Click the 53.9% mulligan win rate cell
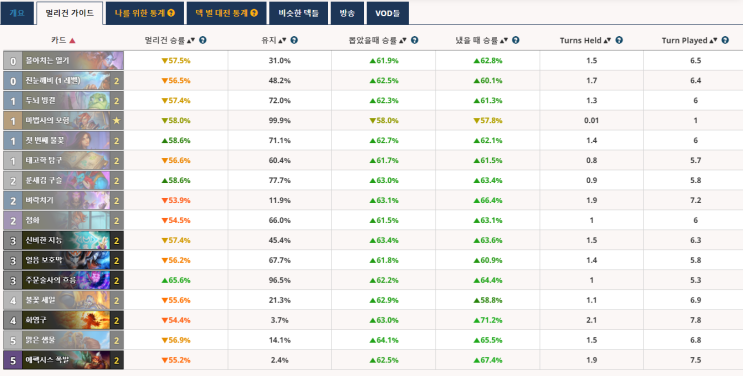Screen dimensions: 743x376 pyautogui.click(x=176, y=200)
